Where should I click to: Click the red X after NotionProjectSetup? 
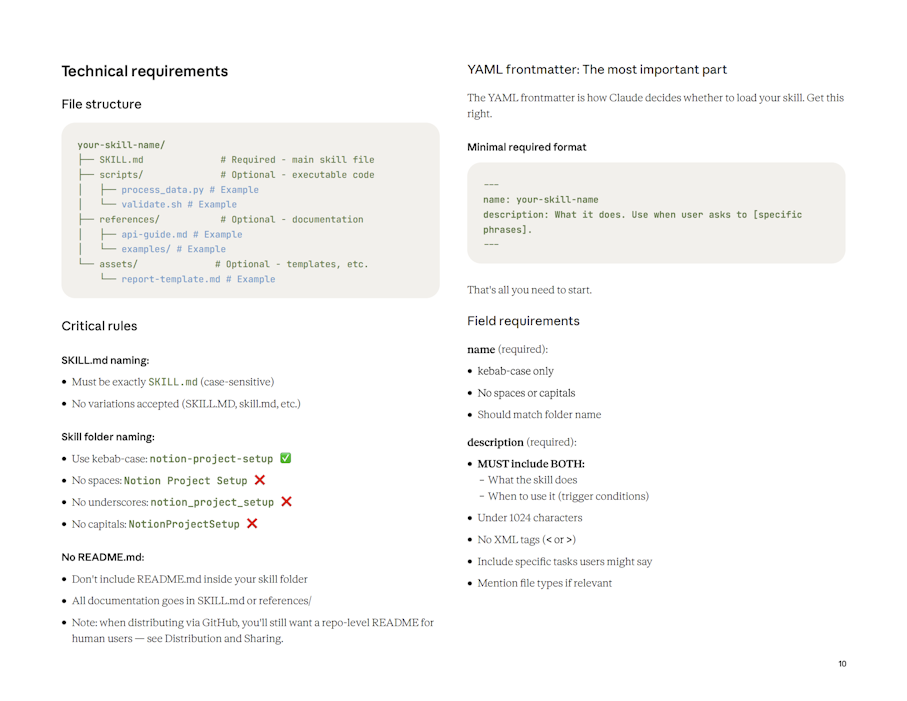pos(252,523)
